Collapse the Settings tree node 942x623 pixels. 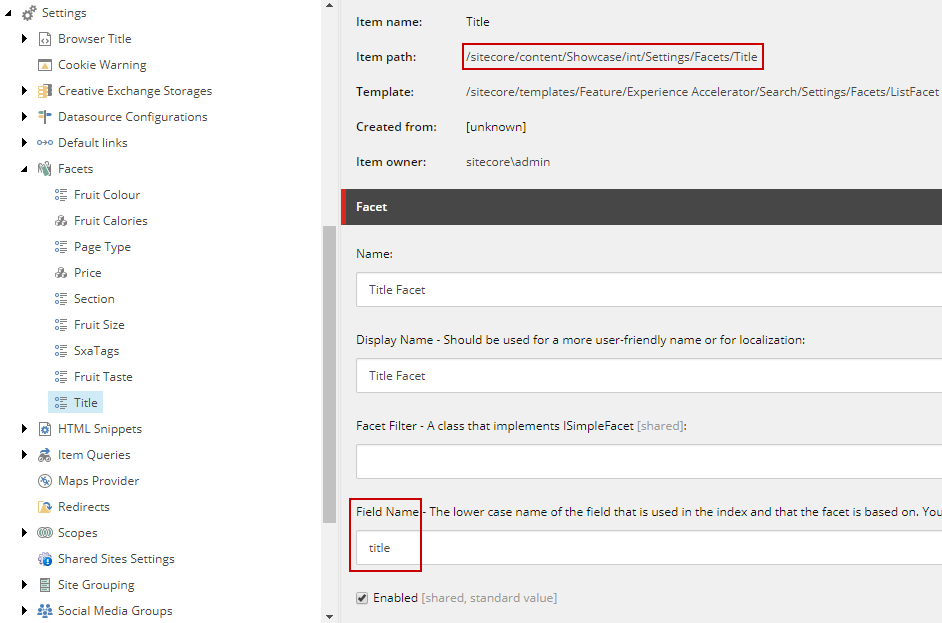8,13
